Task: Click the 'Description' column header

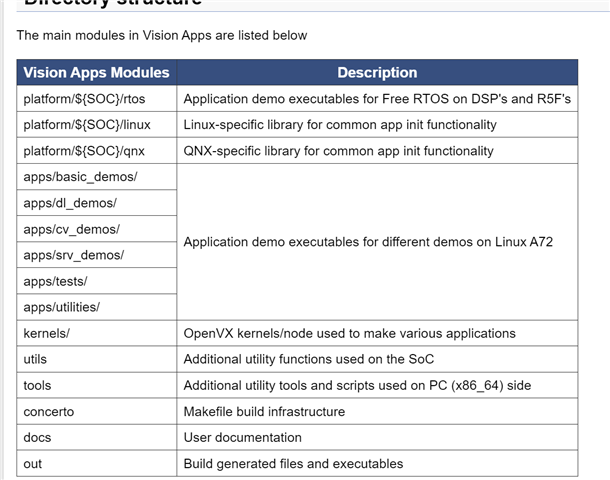Action: pyautogui.click(x=377, y=73)
